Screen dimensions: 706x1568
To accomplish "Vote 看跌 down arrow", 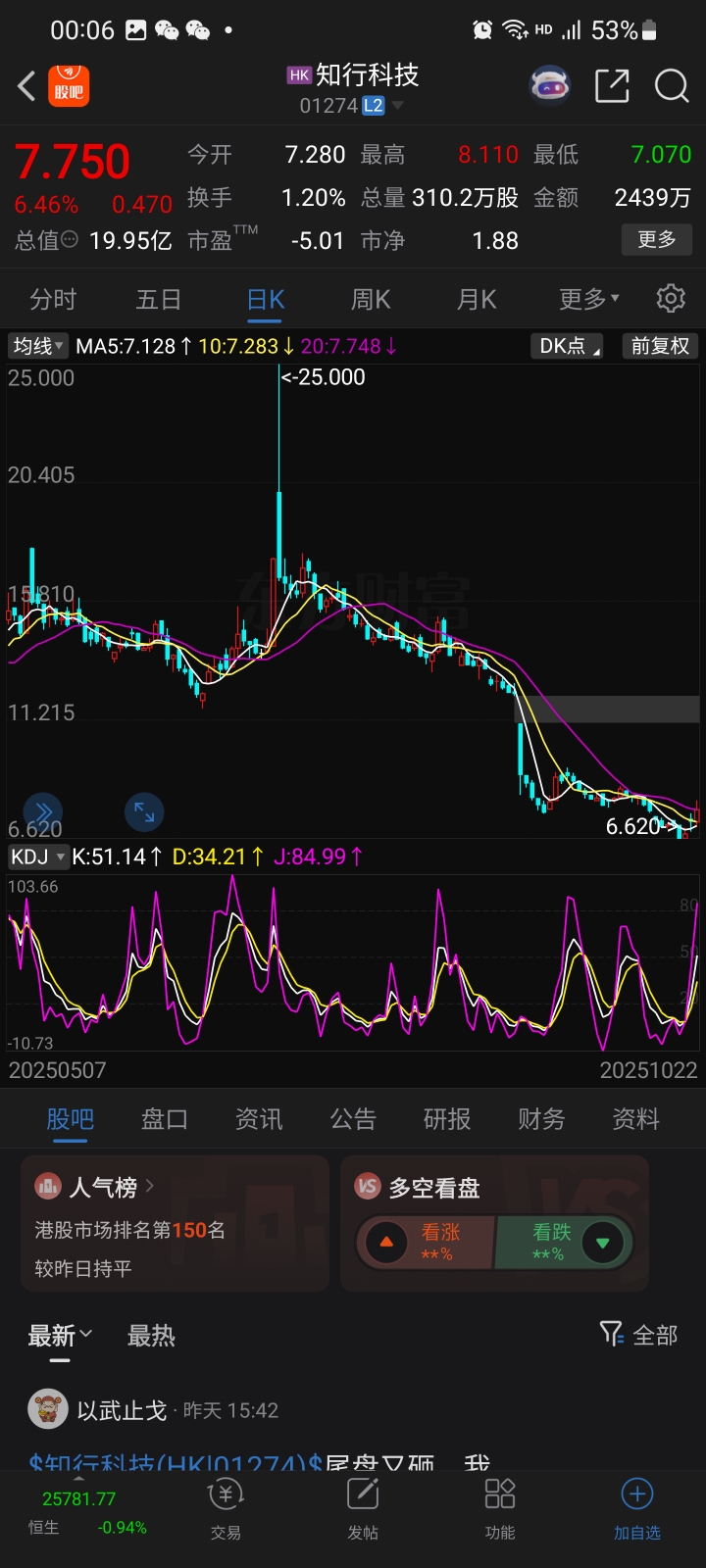I will [x=602, y=1243].
